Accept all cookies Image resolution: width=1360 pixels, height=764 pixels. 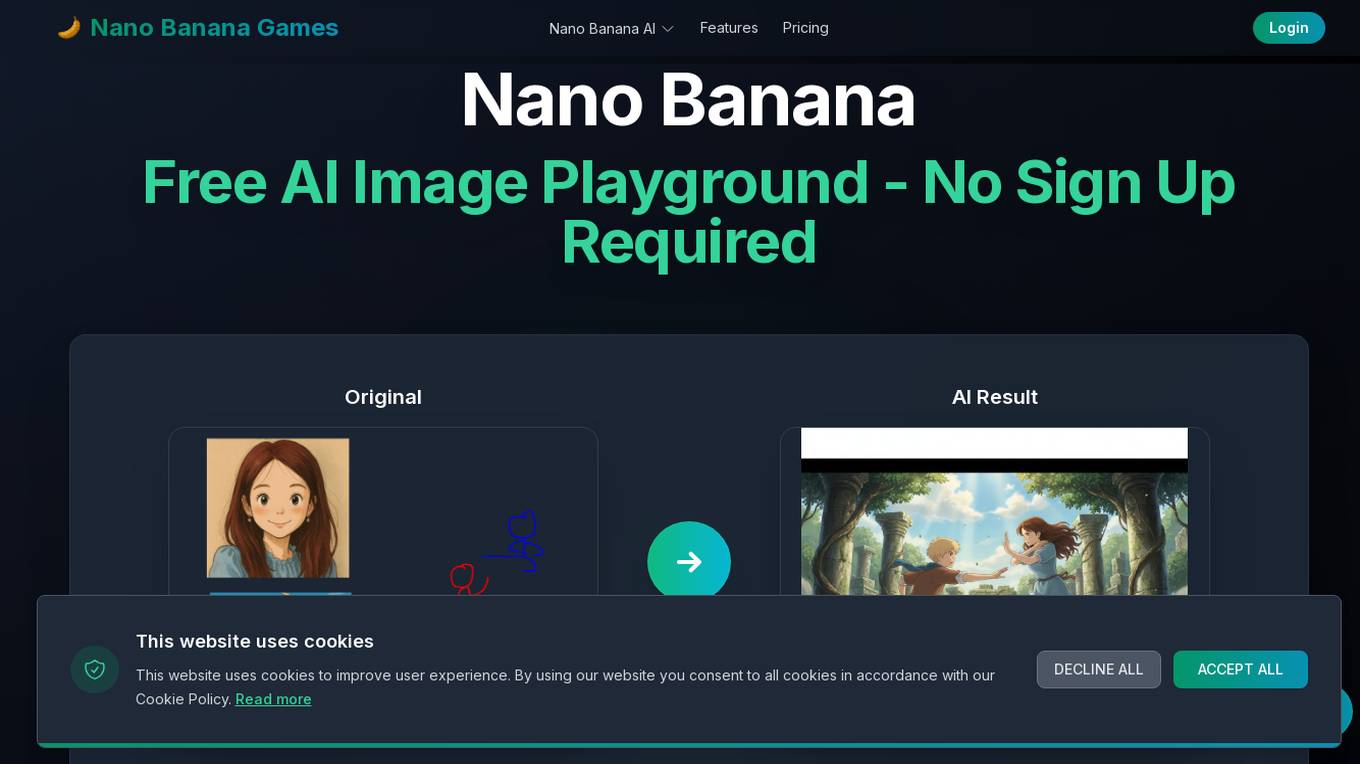[1240, 669]
